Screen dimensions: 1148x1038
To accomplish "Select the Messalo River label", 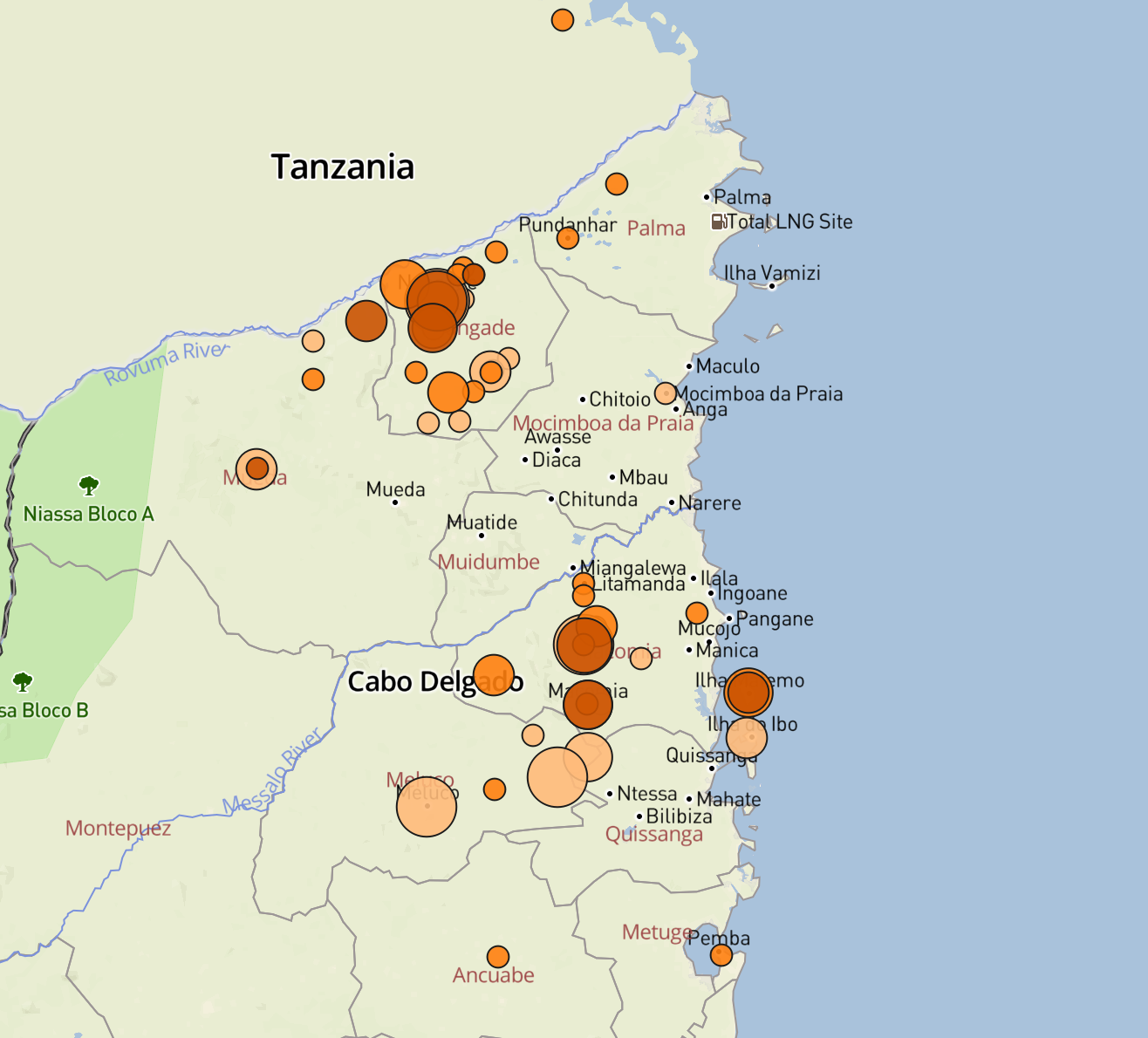I will (272, 772).
